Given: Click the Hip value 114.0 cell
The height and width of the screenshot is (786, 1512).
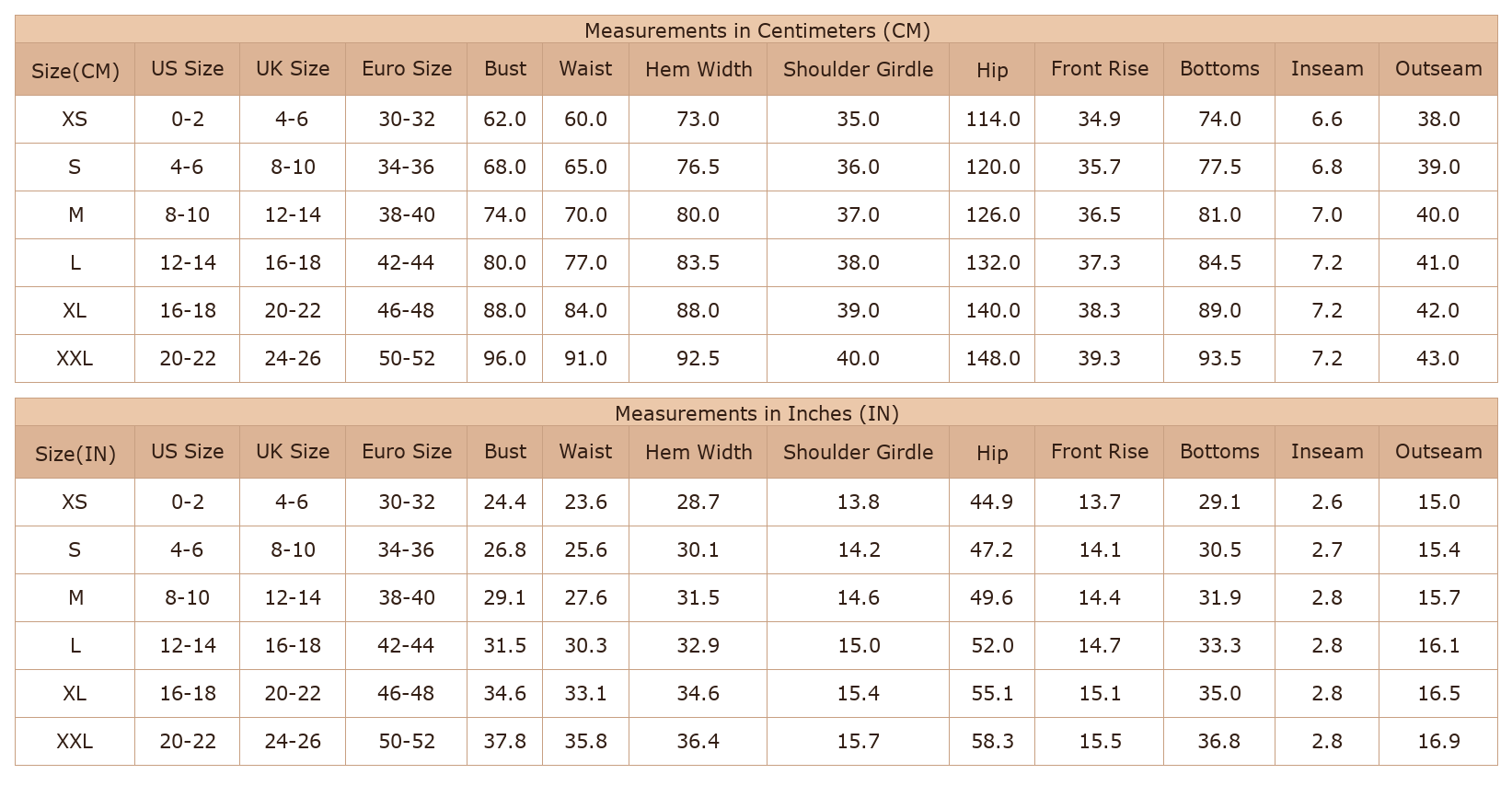Looking at the screenshot, I should coord(992,119).
